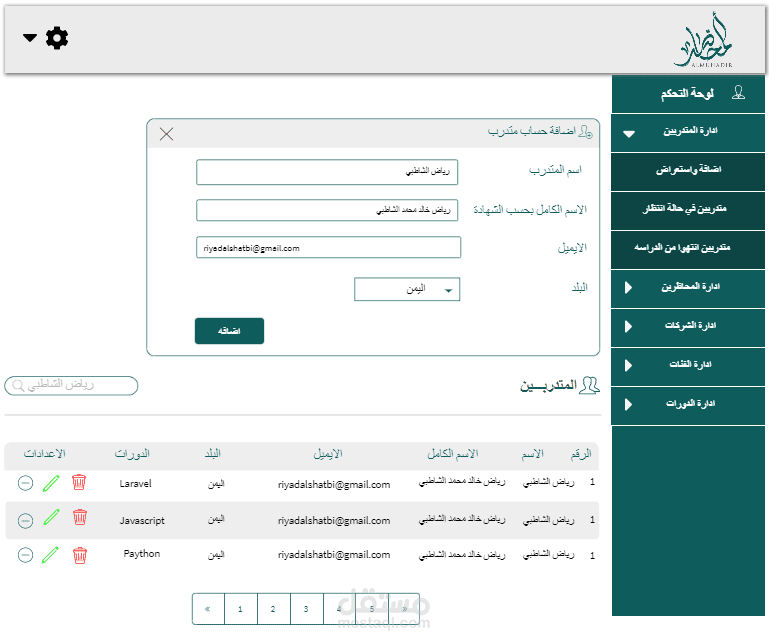Open متدربين في حالة انتظار submenu item
Viewport: 769px width, 644px height.
coord(688,211)
